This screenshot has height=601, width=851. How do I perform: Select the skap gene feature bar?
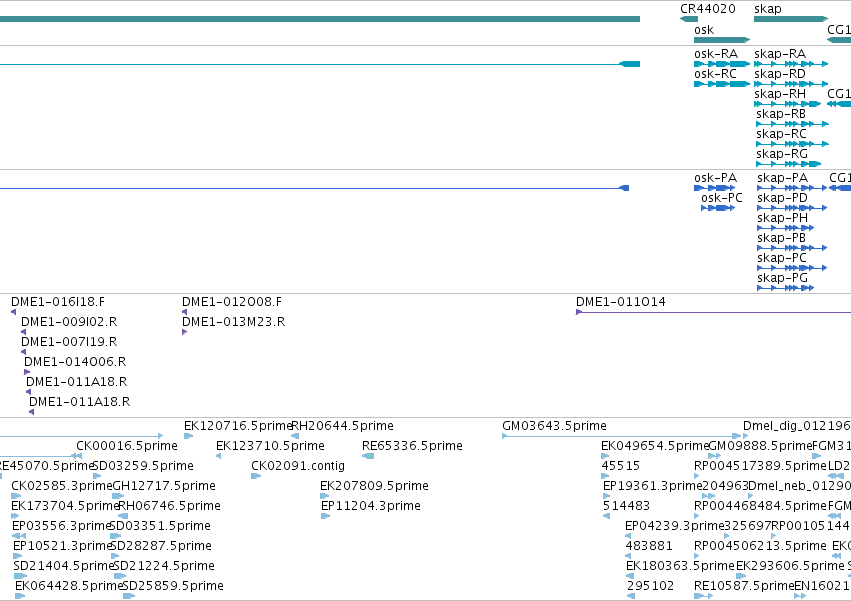click(791, 19)
